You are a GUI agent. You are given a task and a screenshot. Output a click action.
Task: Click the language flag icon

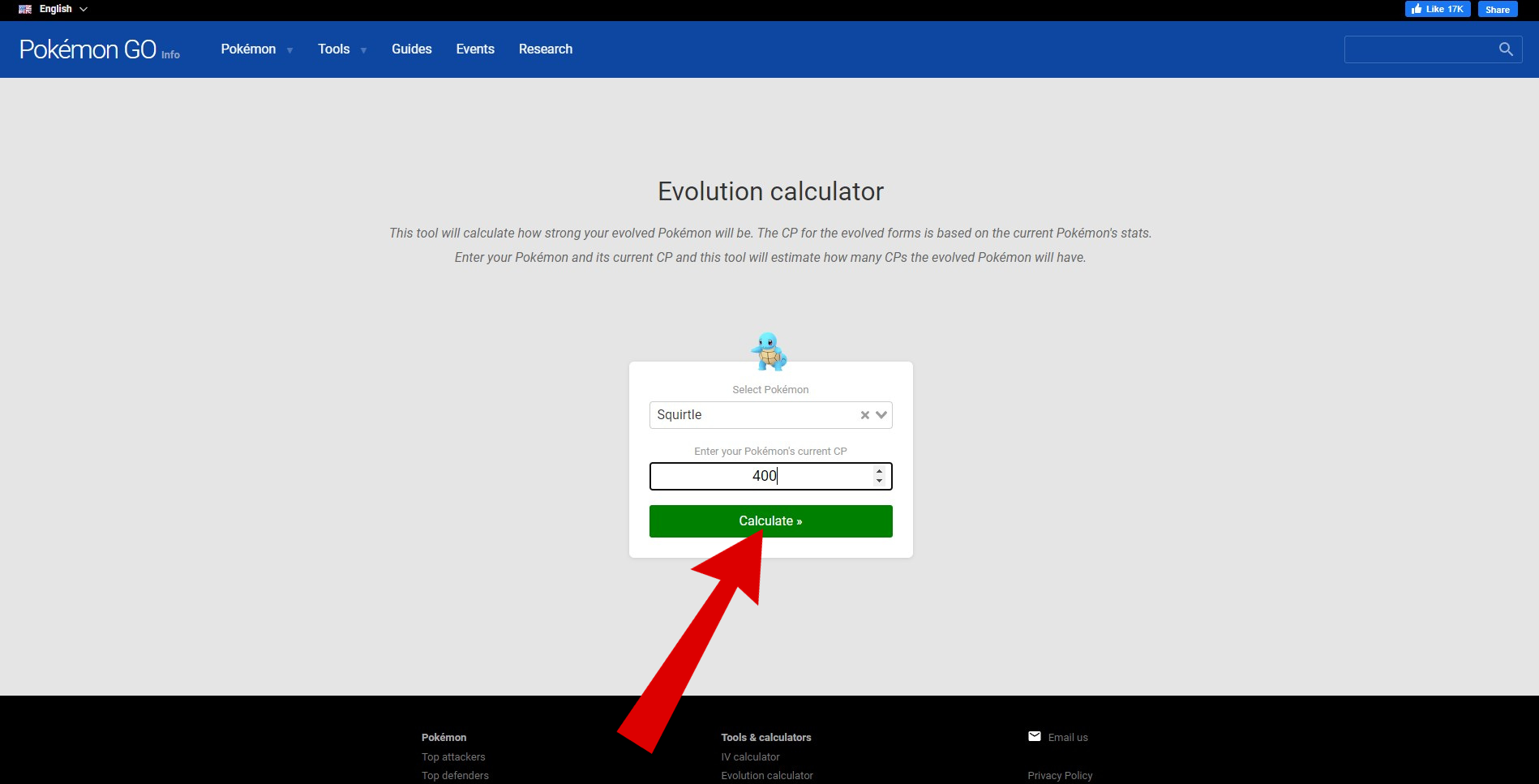pos(25,9)
